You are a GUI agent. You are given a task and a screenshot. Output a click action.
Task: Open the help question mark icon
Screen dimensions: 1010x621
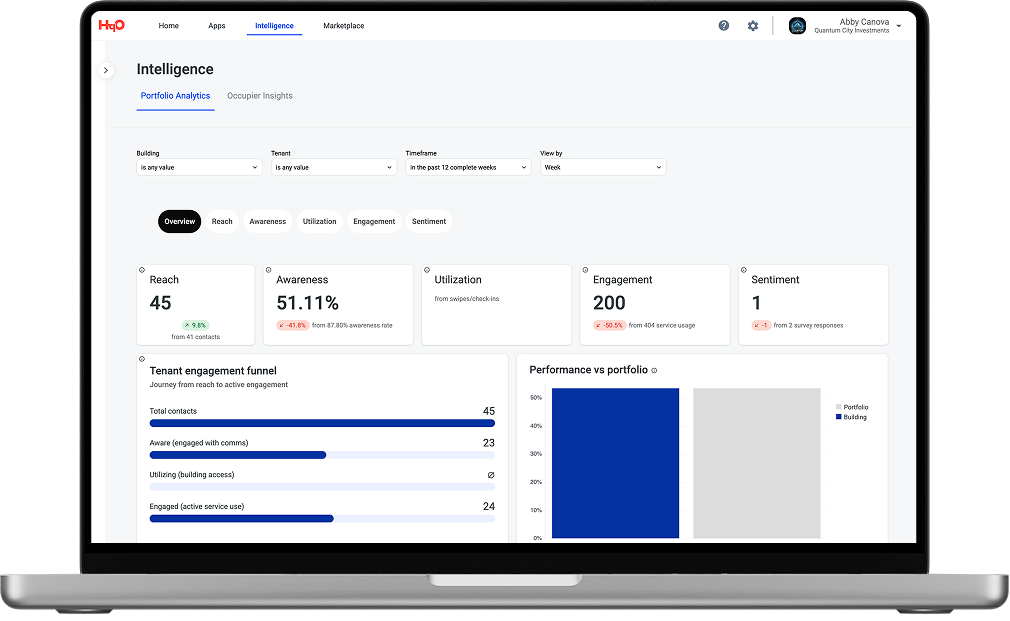pyautogui.click(x=724, y=26)
